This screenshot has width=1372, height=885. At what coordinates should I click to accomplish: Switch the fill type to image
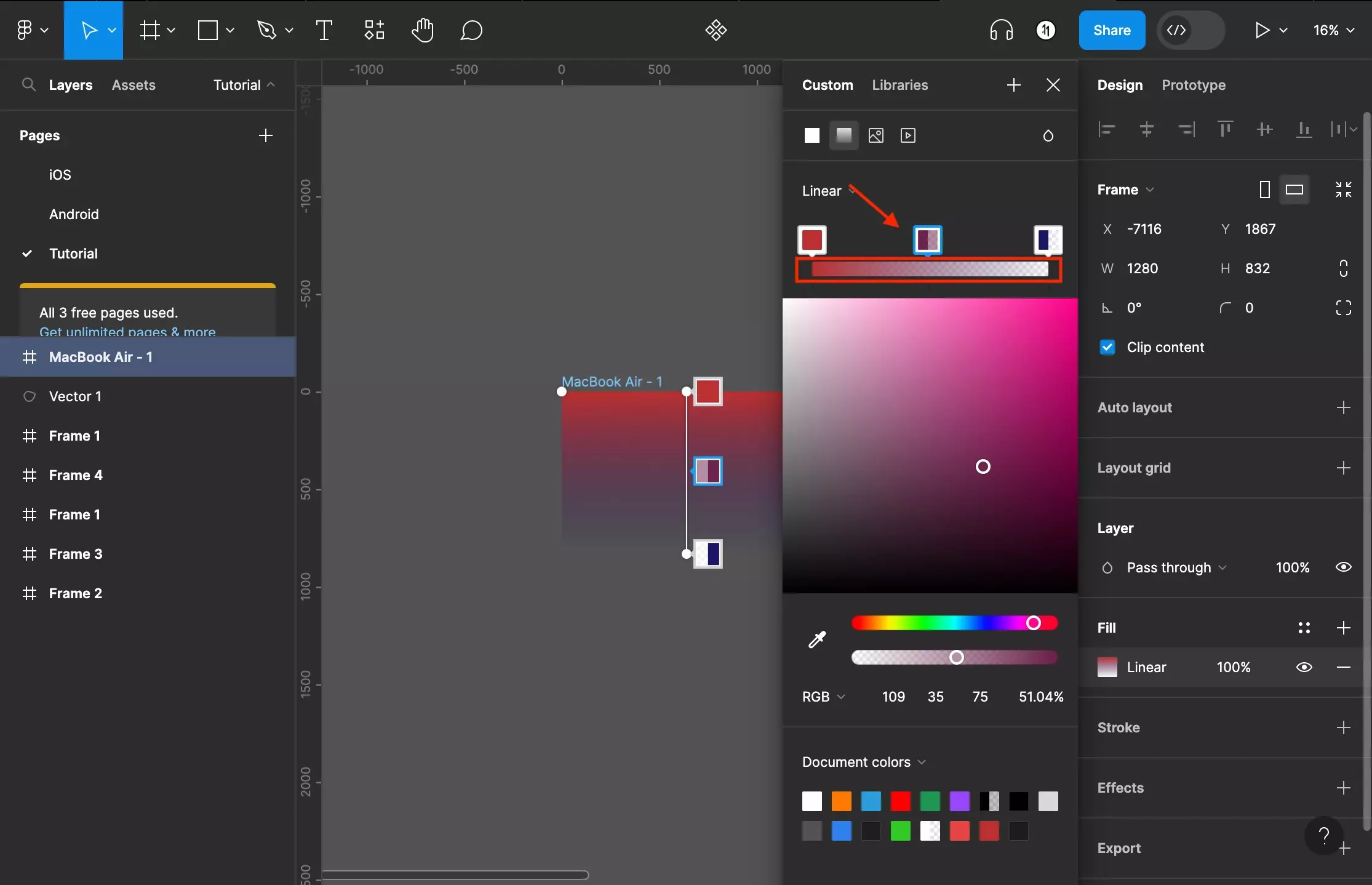(x=876, y=135)
